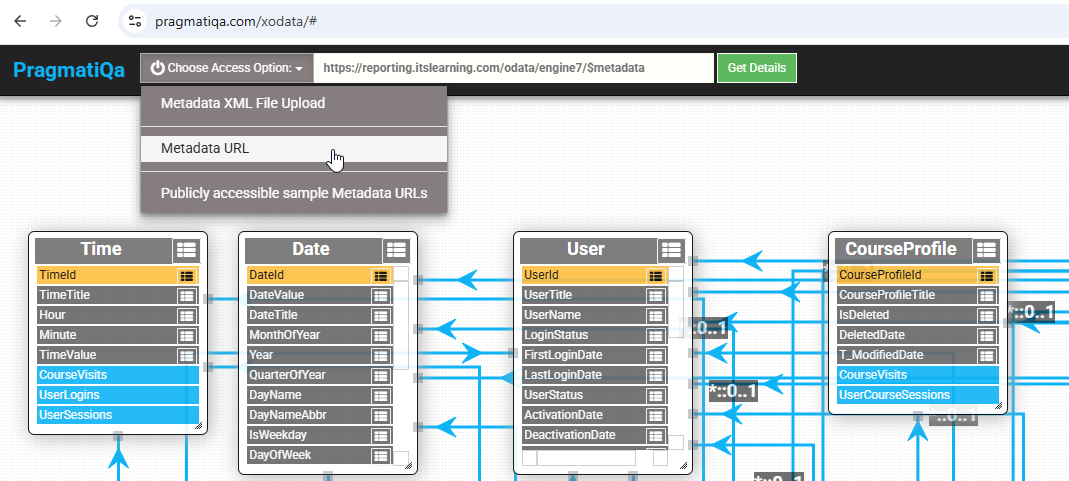
Task: Click the resize handle of Time entity box
Action: pos(197,426)
